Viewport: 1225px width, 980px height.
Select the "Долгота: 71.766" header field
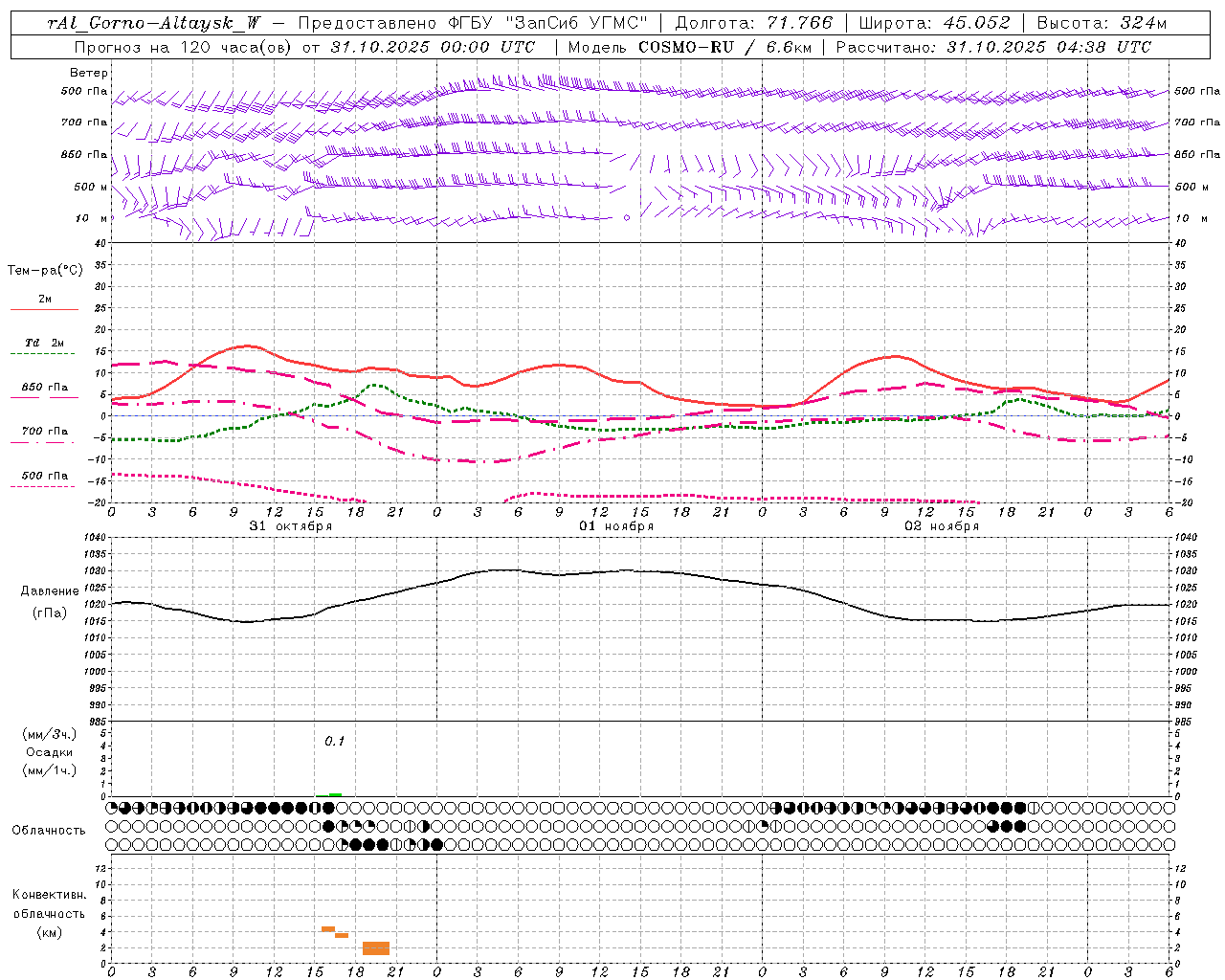point(754,24)
